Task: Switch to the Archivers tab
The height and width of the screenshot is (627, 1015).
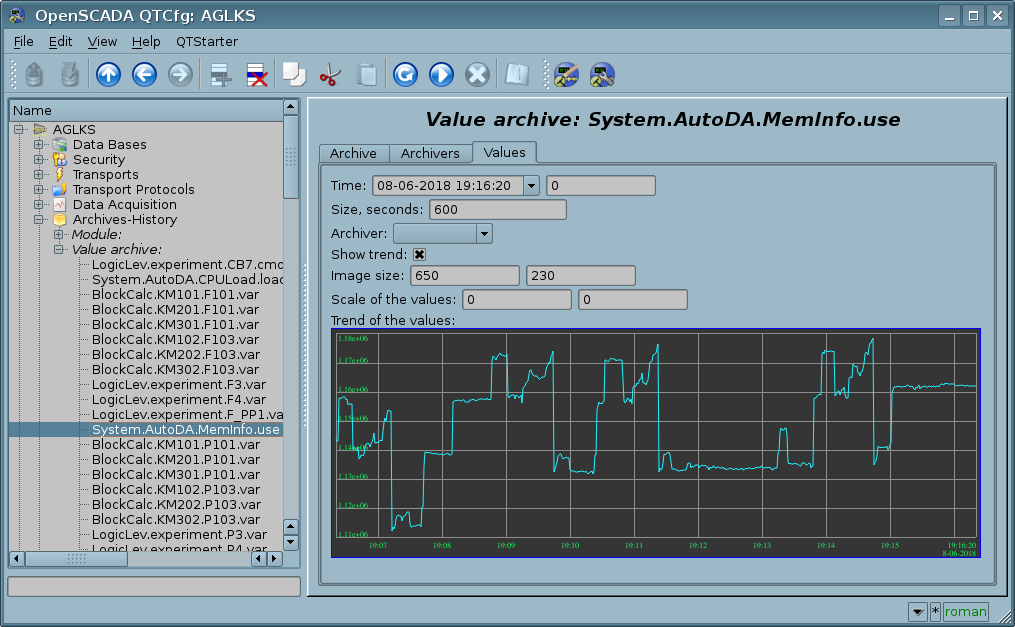Action: tap(430, 153)
